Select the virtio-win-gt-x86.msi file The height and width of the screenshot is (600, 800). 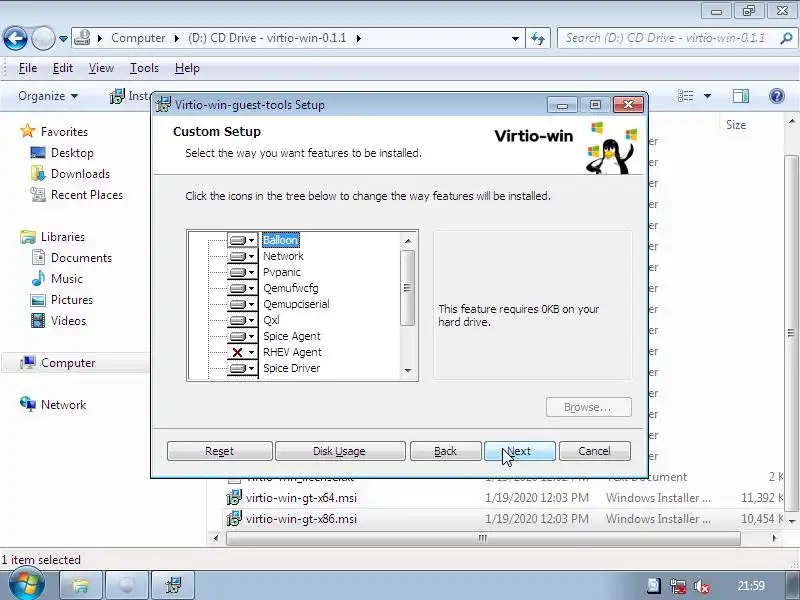pyautogui.click(x=301, y=519)
